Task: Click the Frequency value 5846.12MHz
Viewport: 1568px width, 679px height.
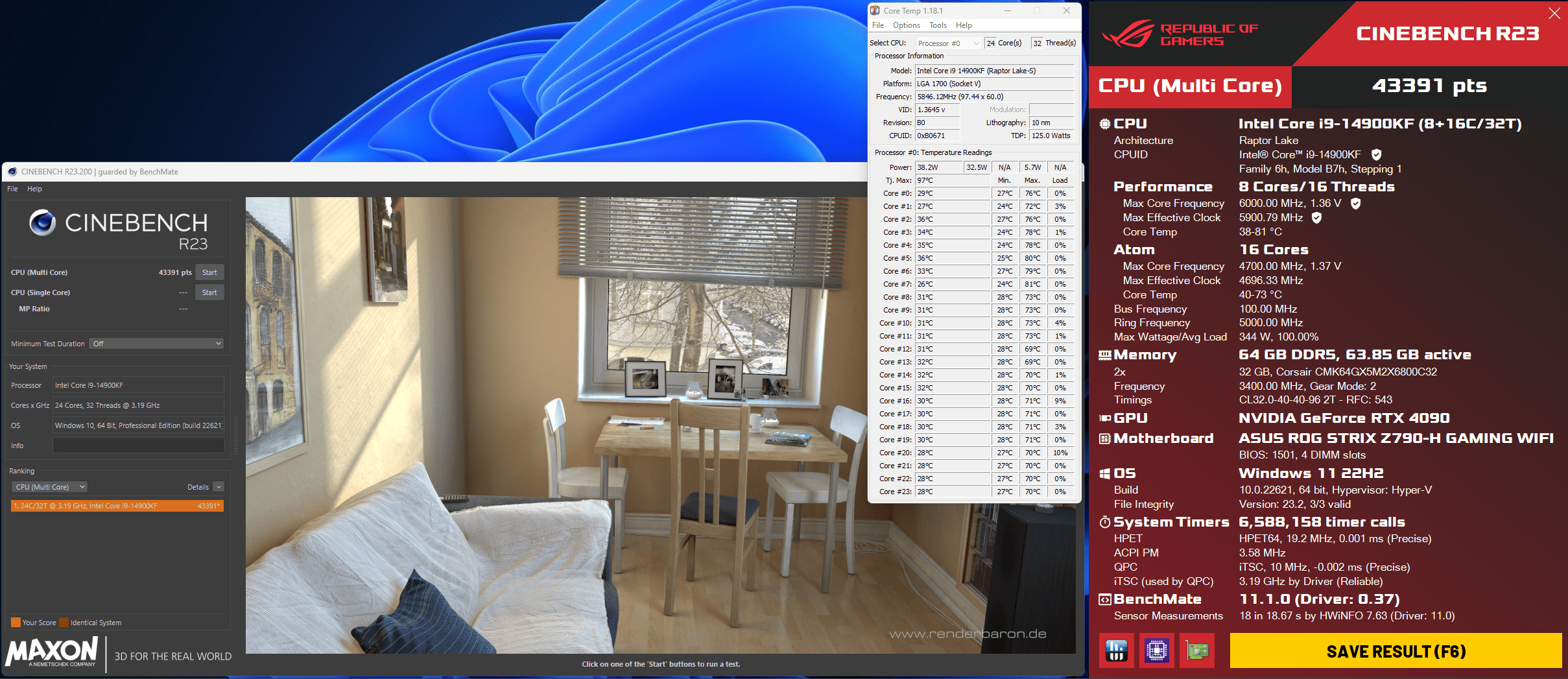Action: click(x=994, y=97)
